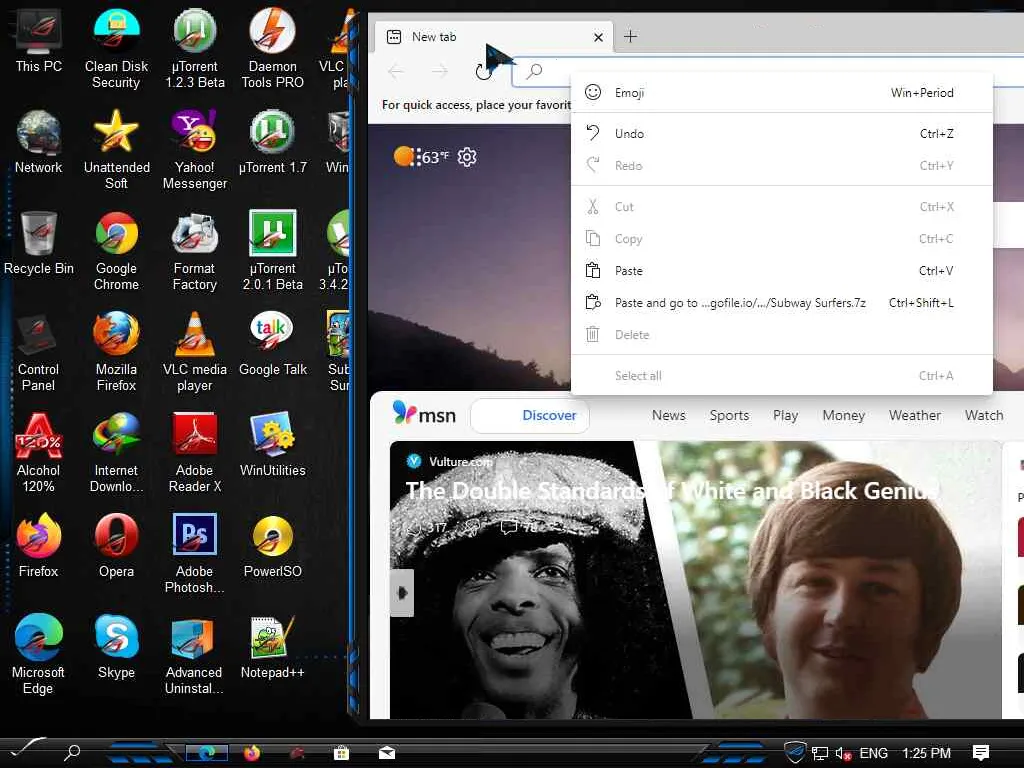Image resolution: width=1024 pixels, height=768 pixels.
Task: Open Internet Download Manager icon
Action: pos(116,452)
